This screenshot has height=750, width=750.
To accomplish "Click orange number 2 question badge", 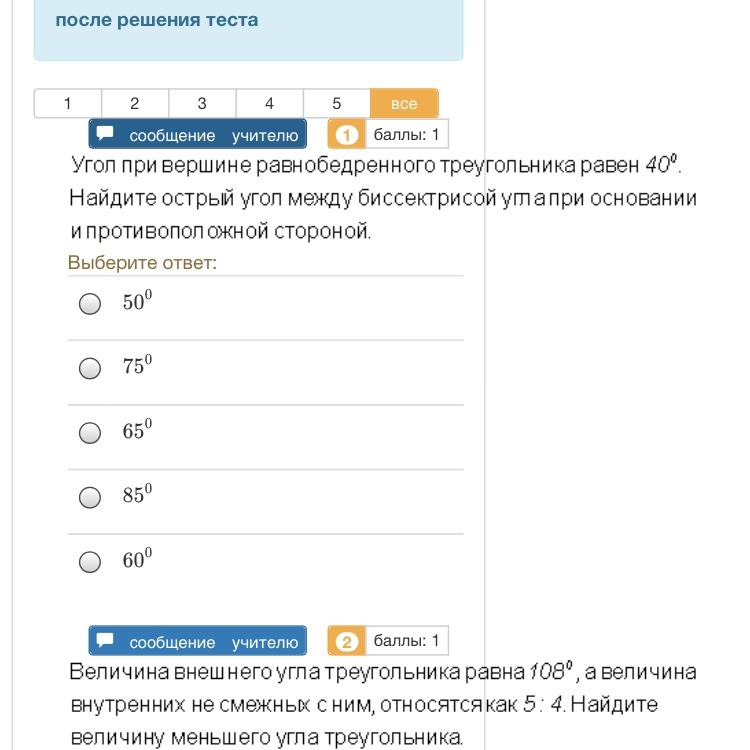I will [x=346, y=641].
